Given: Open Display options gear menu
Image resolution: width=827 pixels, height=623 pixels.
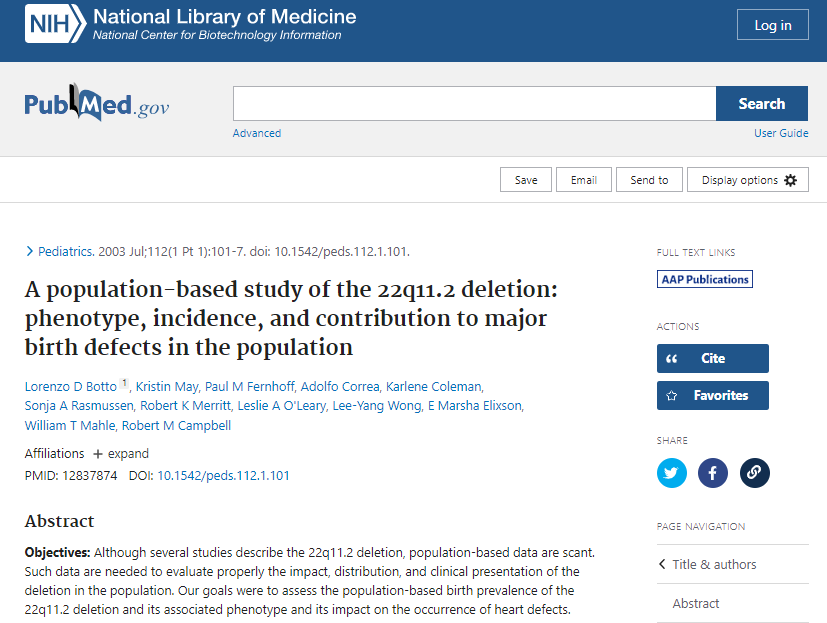Looking at the screenshot, I should 748,180.
